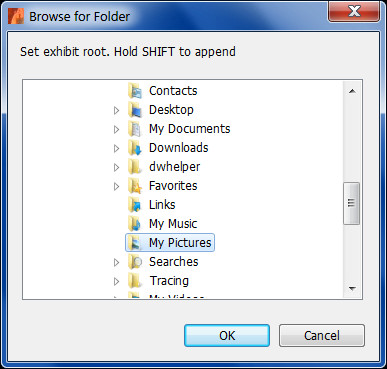387x369 pixels.
Task: Choose the Downloads folder icon
Action: click(x=135, y=148)
